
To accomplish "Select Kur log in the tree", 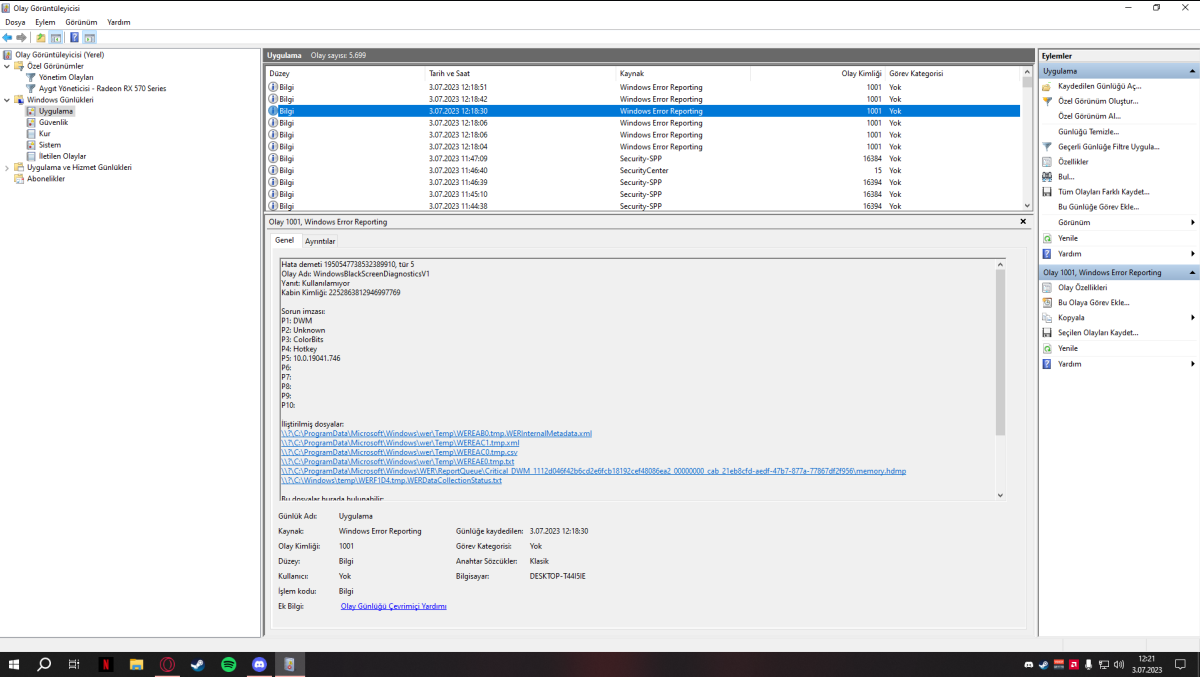I will tap(44, 133).
